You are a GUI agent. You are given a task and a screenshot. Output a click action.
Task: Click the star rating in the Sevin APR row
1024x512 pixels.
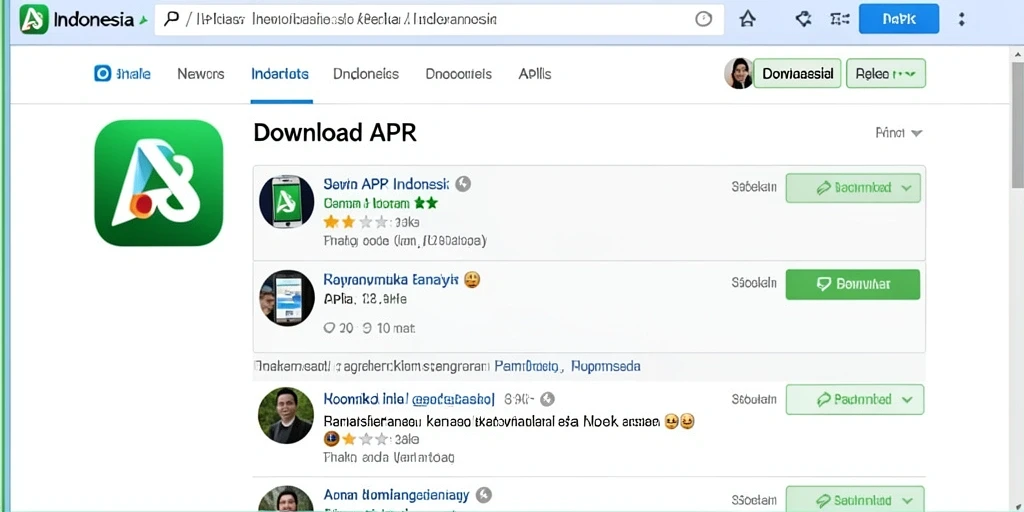357,222
